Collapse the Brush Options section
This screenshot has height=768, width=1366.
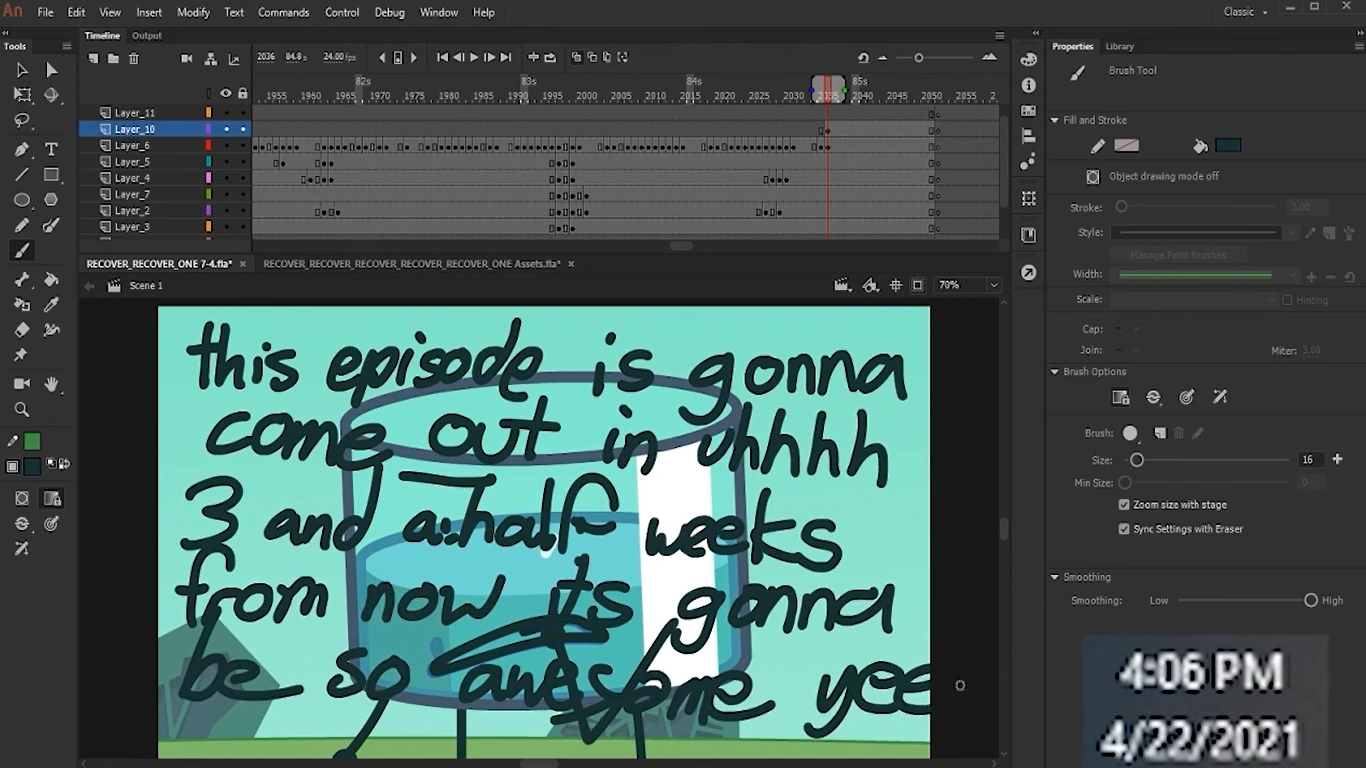pos(1054,372)
